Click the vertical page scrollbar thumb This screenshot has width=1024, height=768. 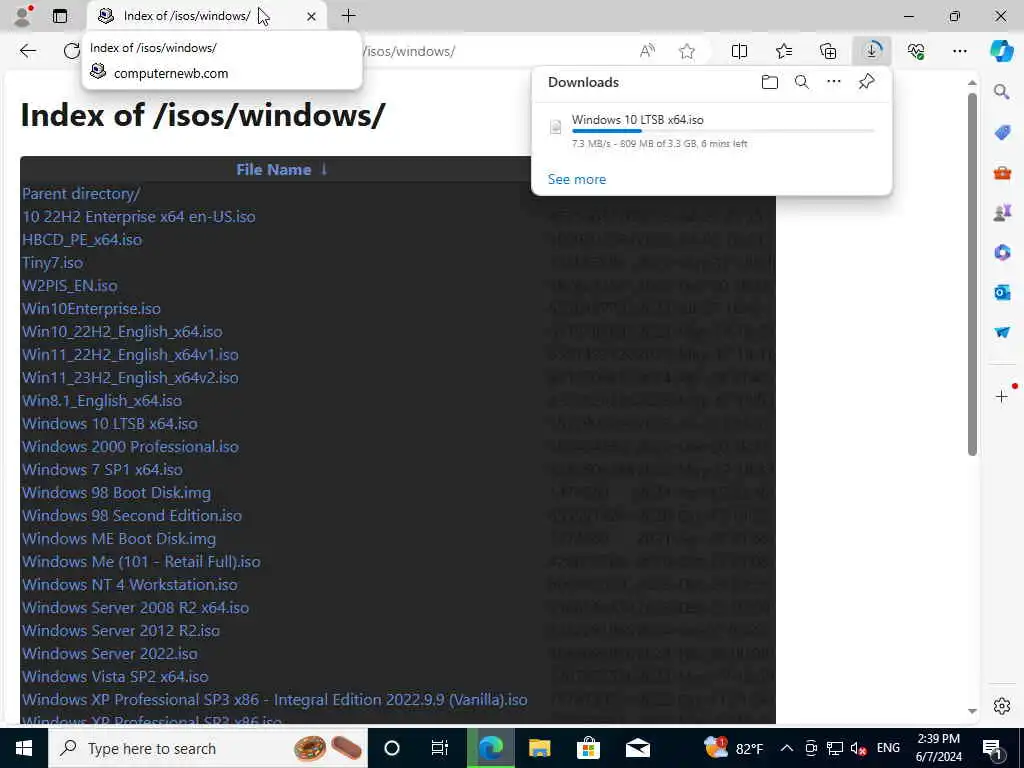click(x=972, y=274)
